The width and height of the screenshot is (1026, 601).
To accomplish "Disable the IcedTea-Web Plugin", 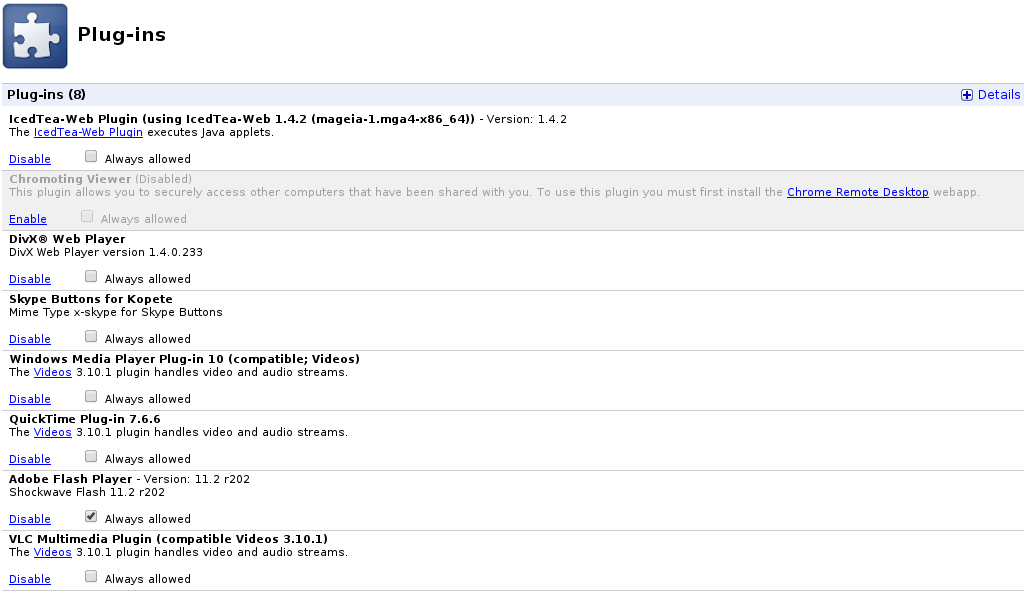I will [x=29, y=159].
